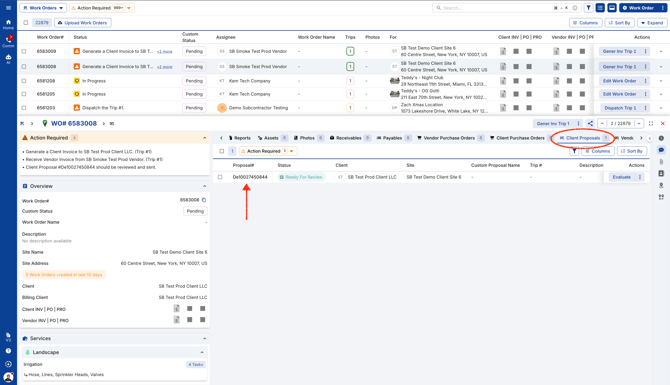Copy work order number 6583008 in Overview

tap(204, 200)
